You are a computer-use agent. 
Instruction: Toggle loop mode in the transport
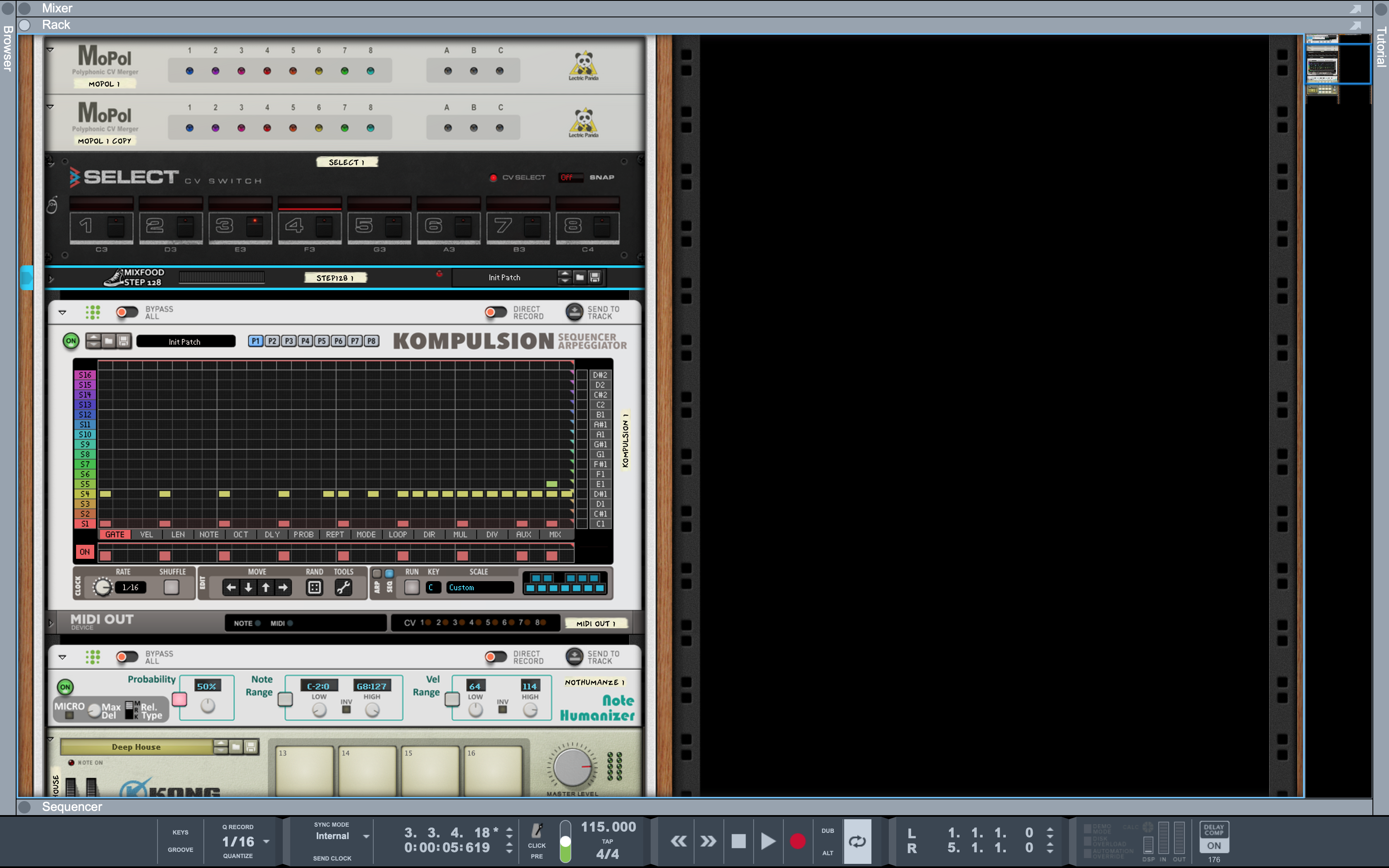[857, 841]
